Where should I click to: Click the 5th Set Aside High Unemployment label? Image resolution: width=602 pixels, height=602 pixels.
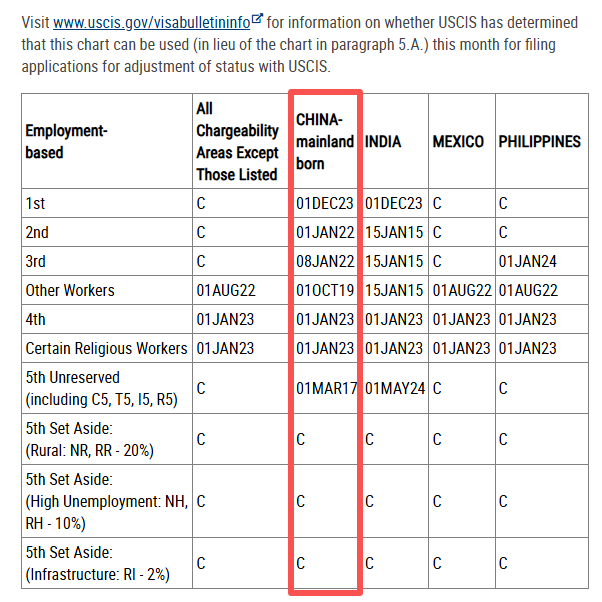click(x=107, y=501)
